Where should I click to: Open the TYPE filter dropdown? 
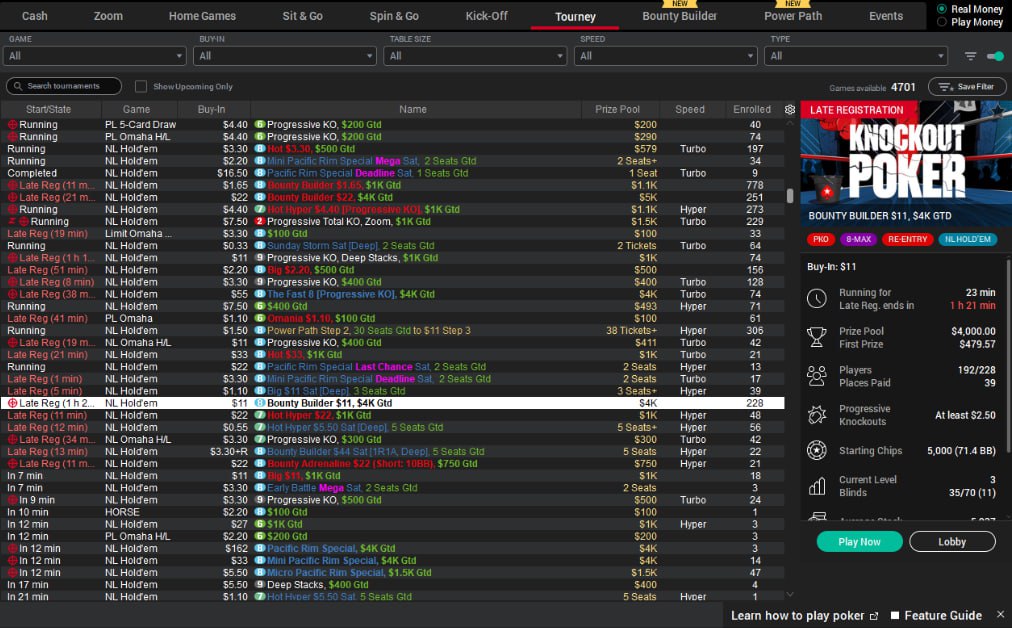tap(856, 56)
